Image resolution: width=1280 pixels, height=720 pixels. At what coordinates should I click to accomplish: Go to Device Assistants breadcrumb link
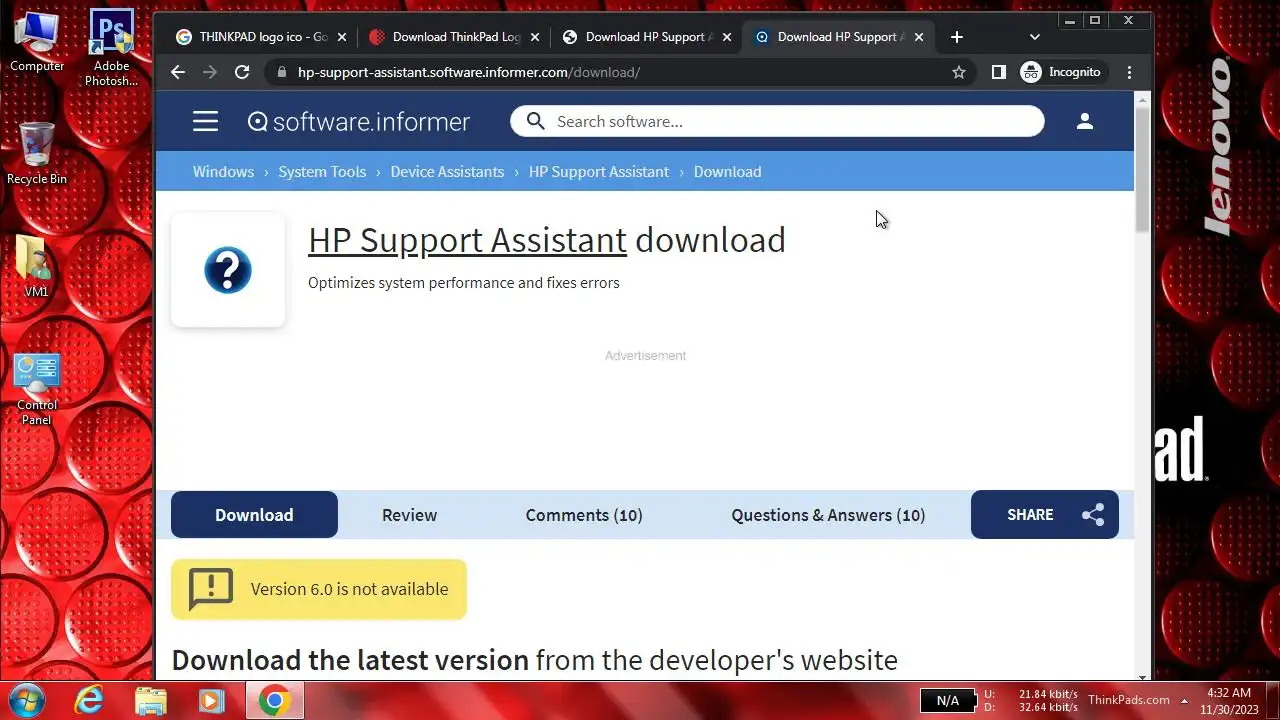tap(447, 172)
